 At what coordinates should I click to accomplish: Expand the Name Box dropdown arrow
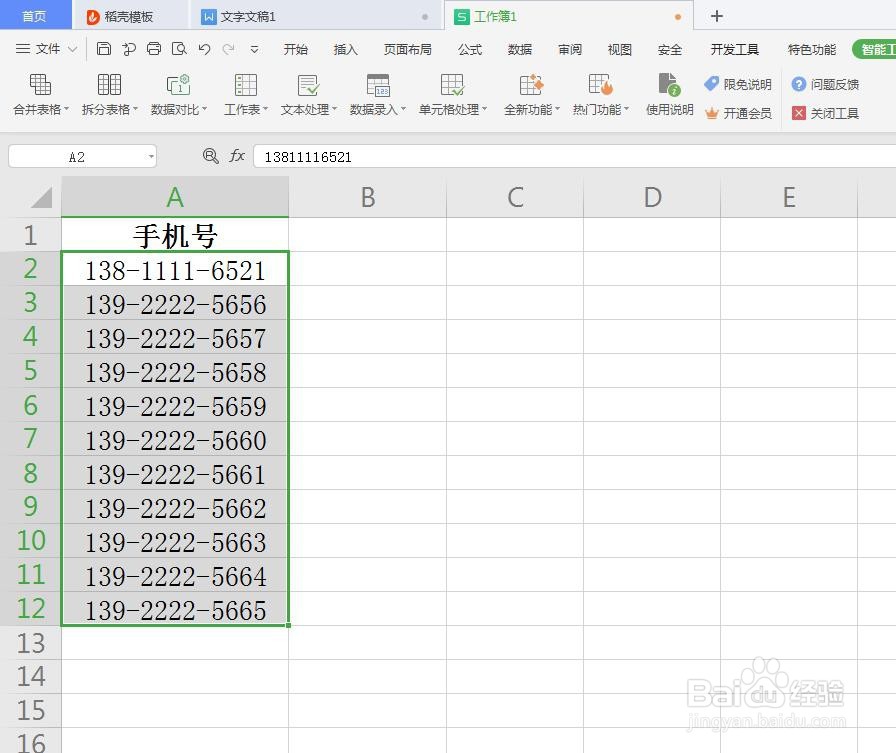click(x=151, y=156)
